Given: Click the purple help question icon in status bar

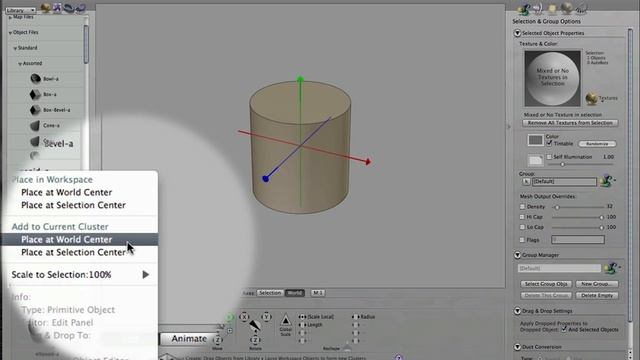Looking at the screenshot, I should coord(399,357).
